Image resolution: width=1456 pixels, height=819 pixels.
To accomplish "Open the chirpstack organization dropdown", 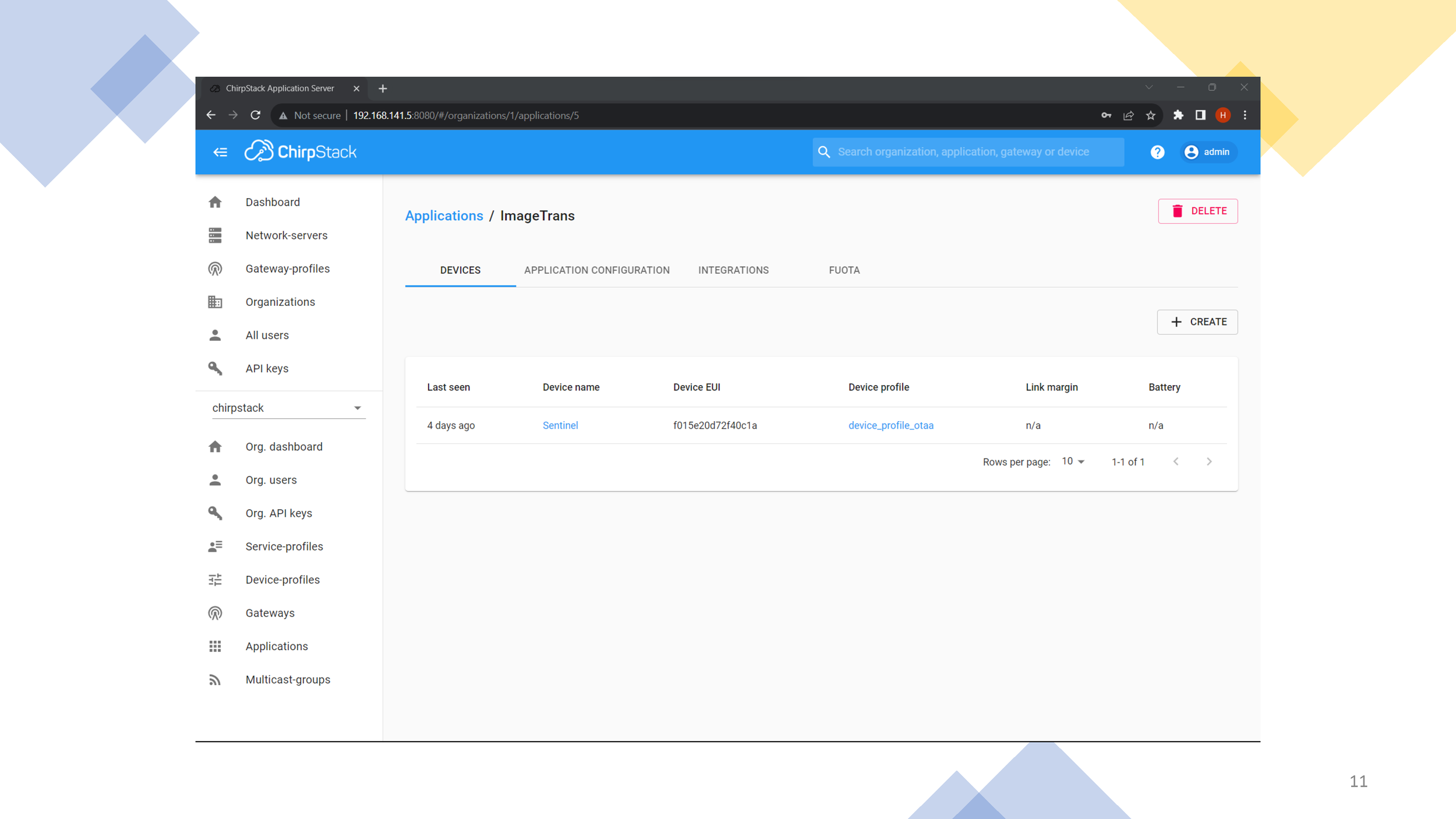I will click(288, 408).
